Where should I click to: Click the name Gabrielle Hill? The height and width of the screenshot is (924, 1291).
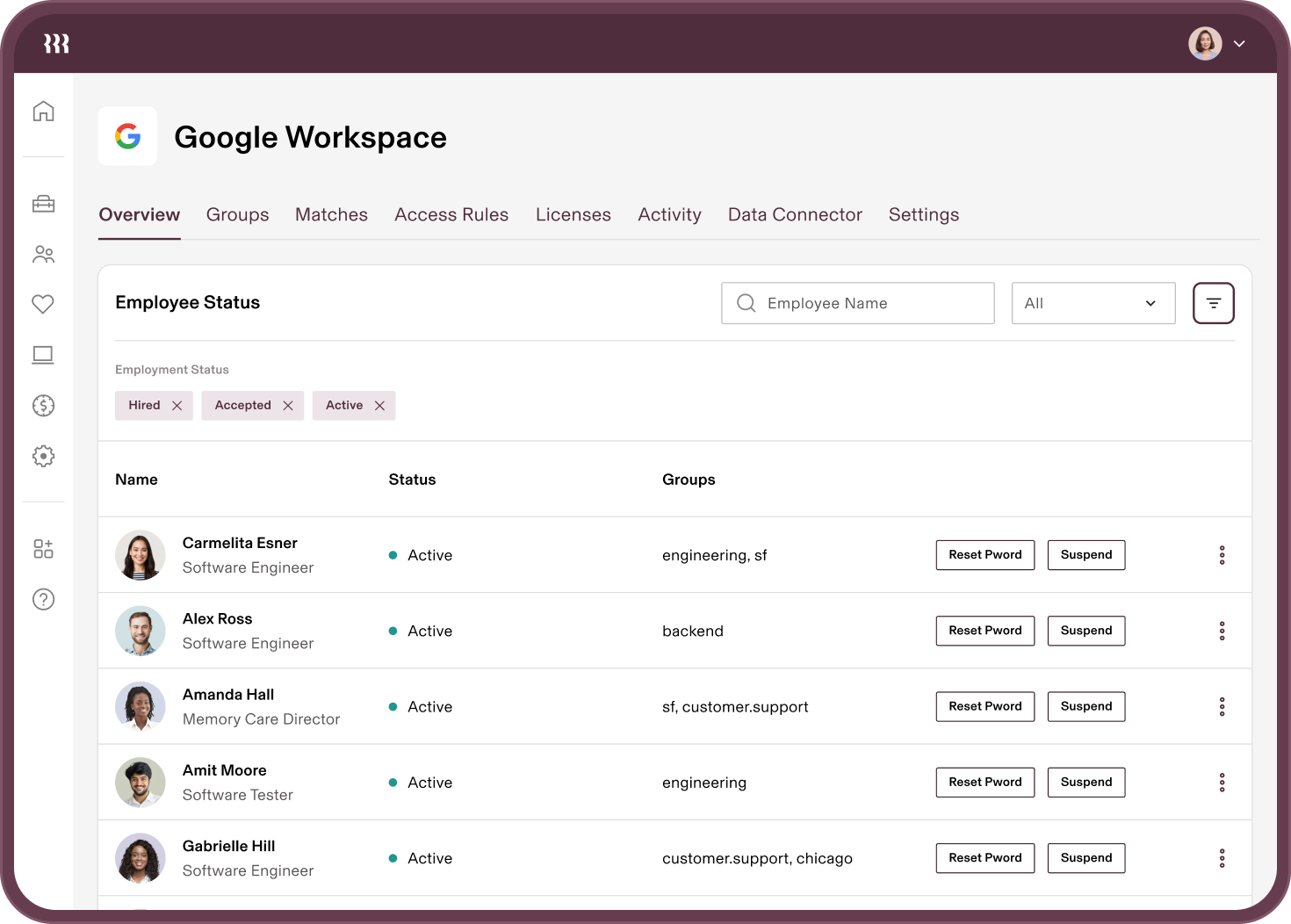pyautogui.click(x=228, y=846)
